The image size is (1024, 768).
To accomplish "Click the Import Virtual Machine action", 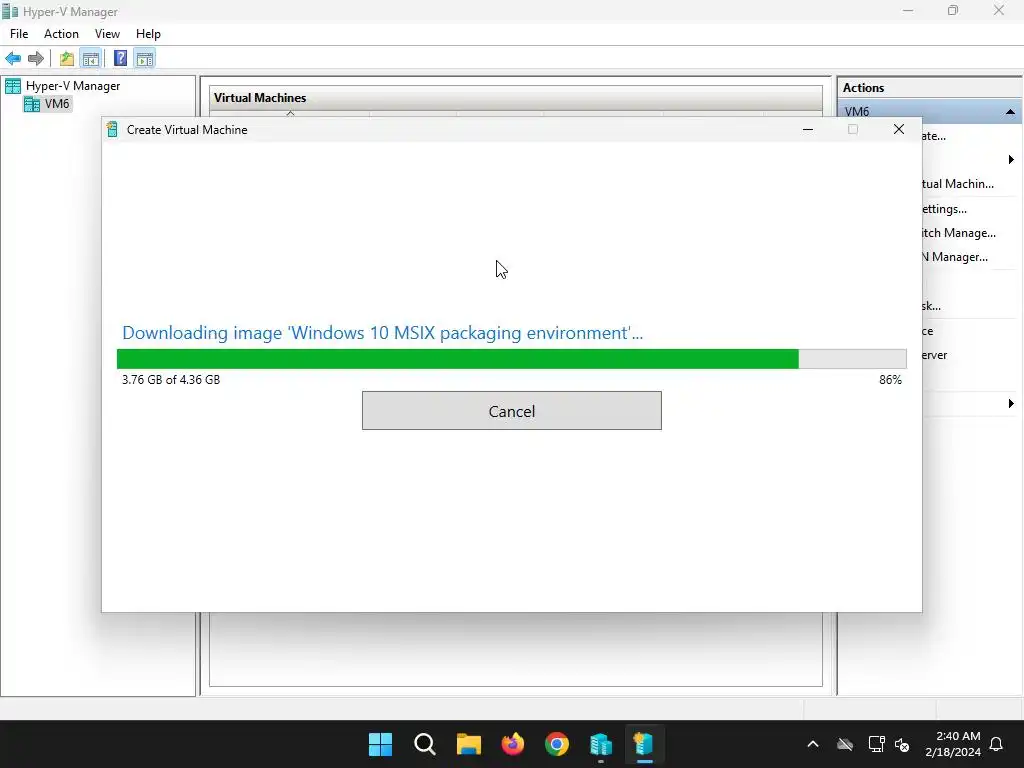I will pos(958,184).
